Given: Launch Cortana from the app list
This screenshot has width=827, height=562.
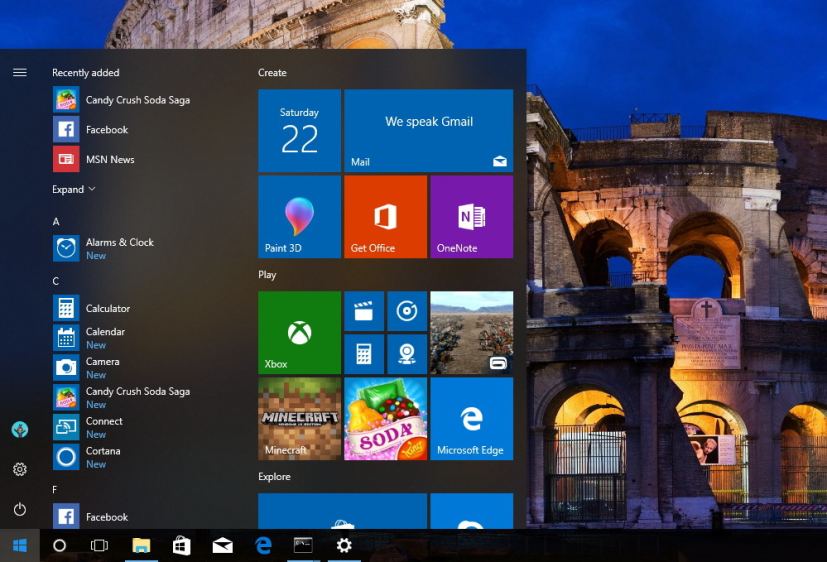Looking at the screenshot, I should pos(87,457).
